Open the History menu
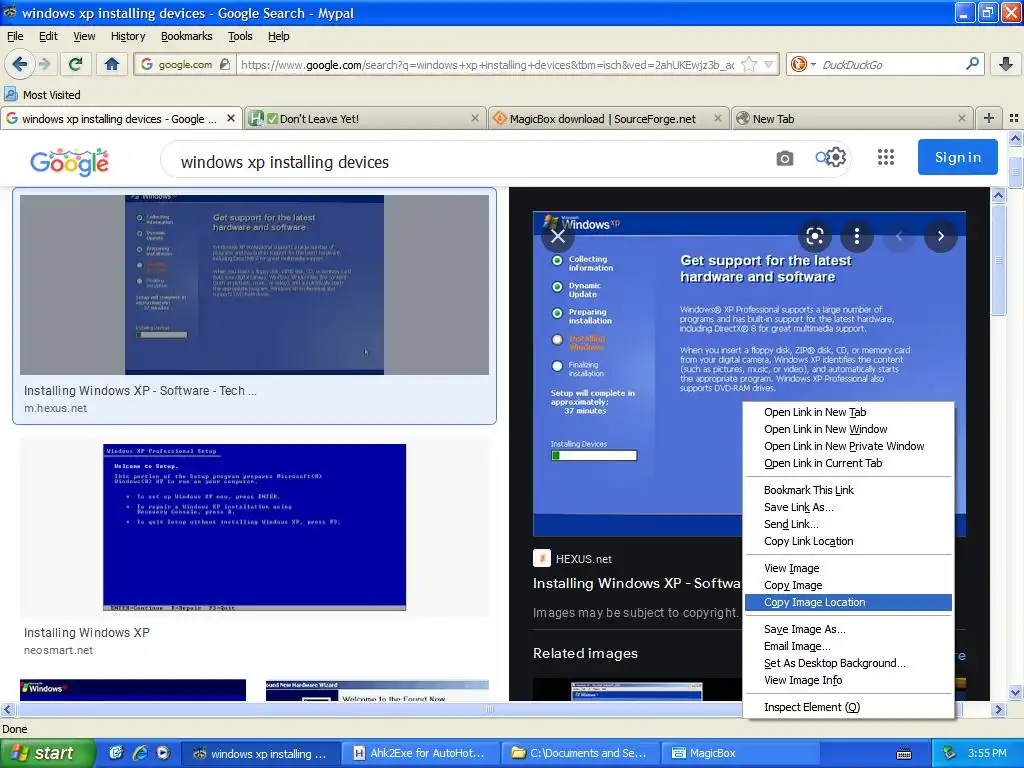Image resolution: width=1024 pixels, height=768 pixels. [128, 36]
